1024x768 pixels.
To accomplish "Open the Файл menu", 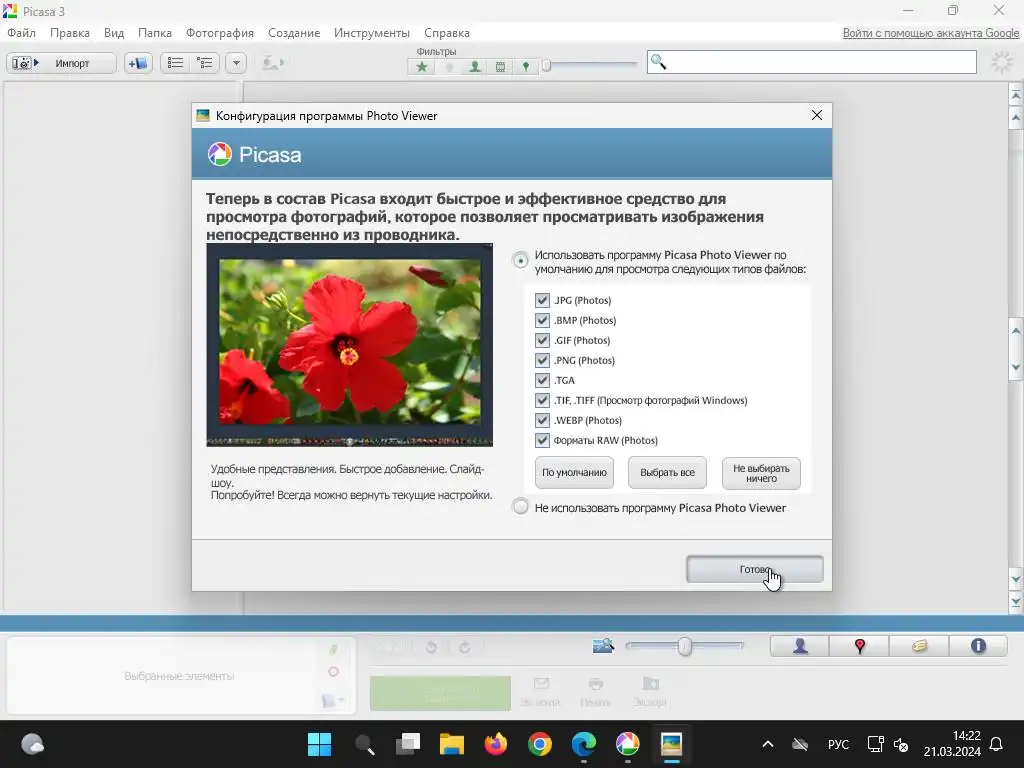I will coord(22,33).
